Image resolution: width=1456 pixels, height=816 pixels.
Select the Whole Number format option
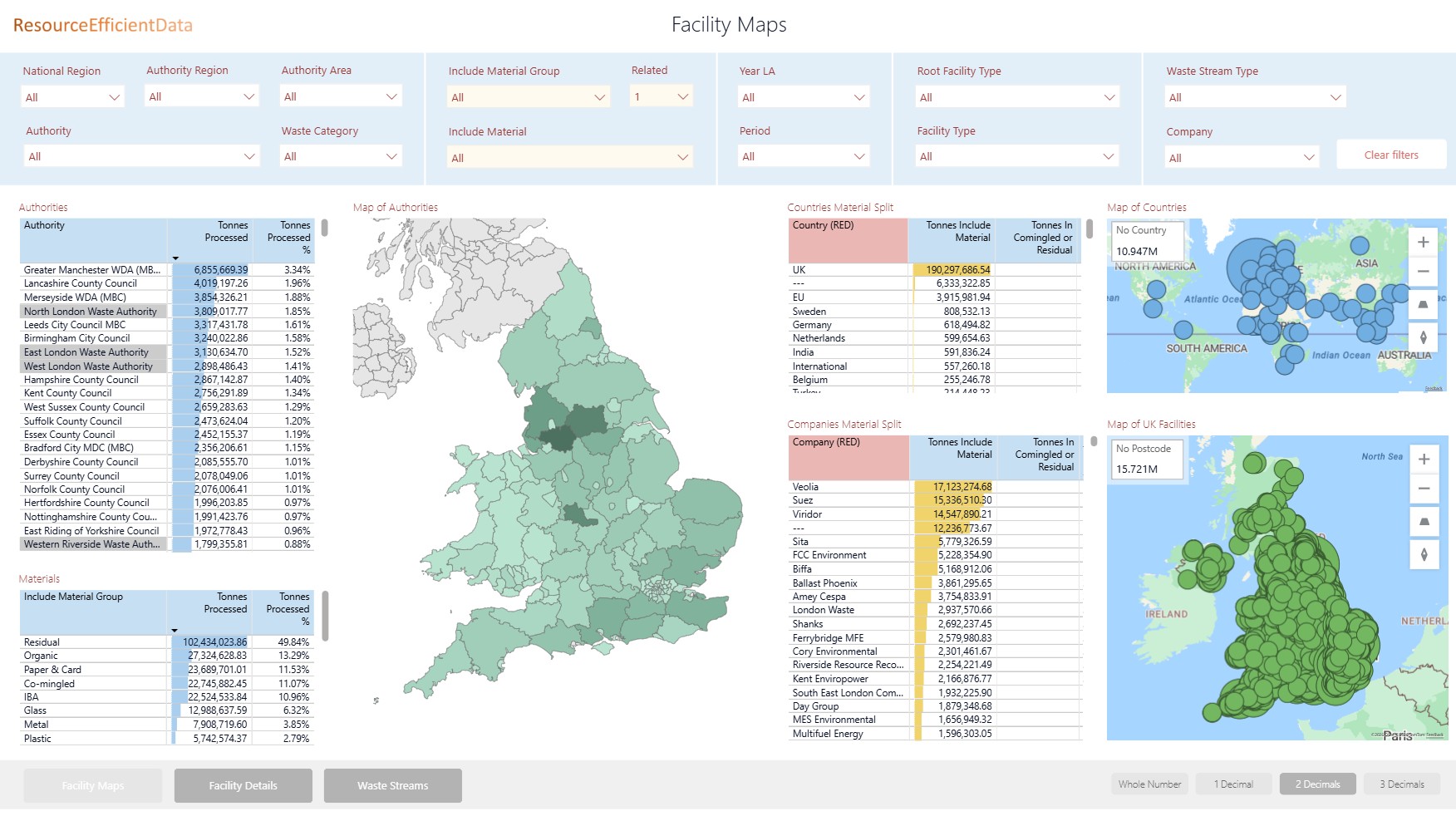(x=1149, y=784)
